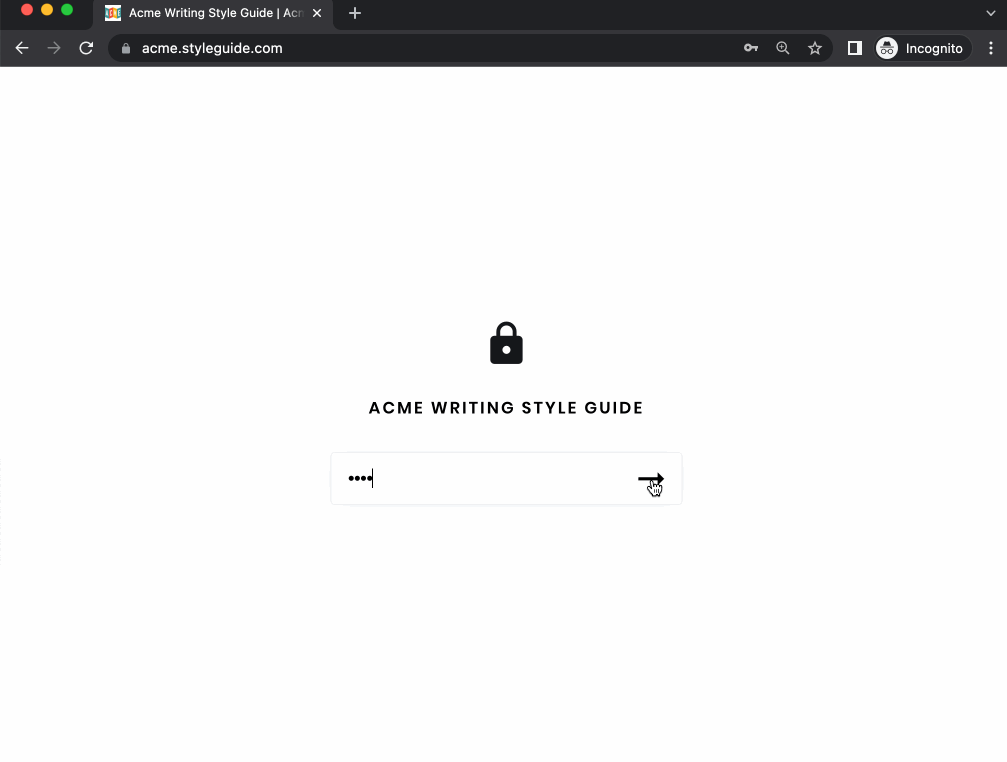Submit password with the arrow button
This screenshot has height=762, width=1007.
coord(651,479)
